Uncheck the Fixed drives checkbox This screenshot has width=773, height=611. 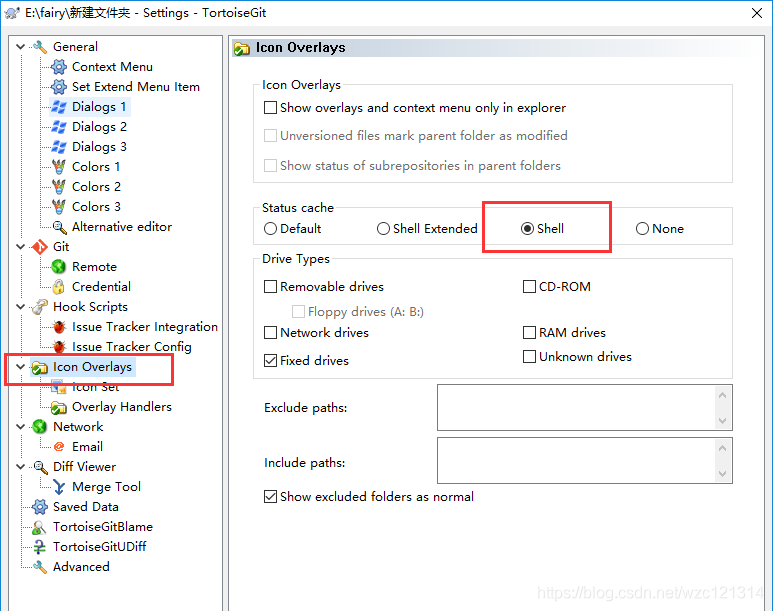tap(270, 361)
